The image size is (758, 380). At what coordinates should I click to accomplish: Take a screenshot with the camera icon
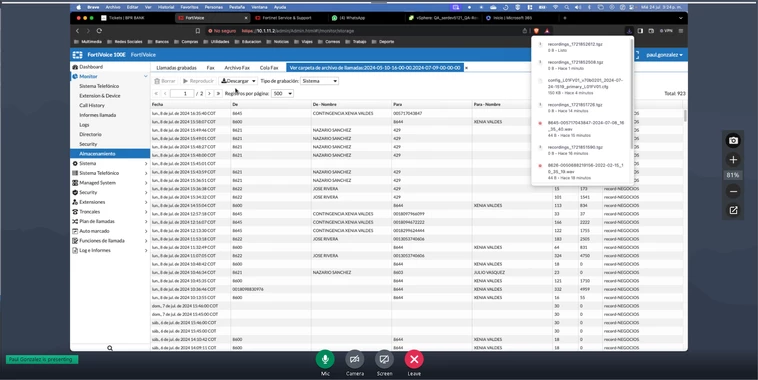[x=733, y=140]
